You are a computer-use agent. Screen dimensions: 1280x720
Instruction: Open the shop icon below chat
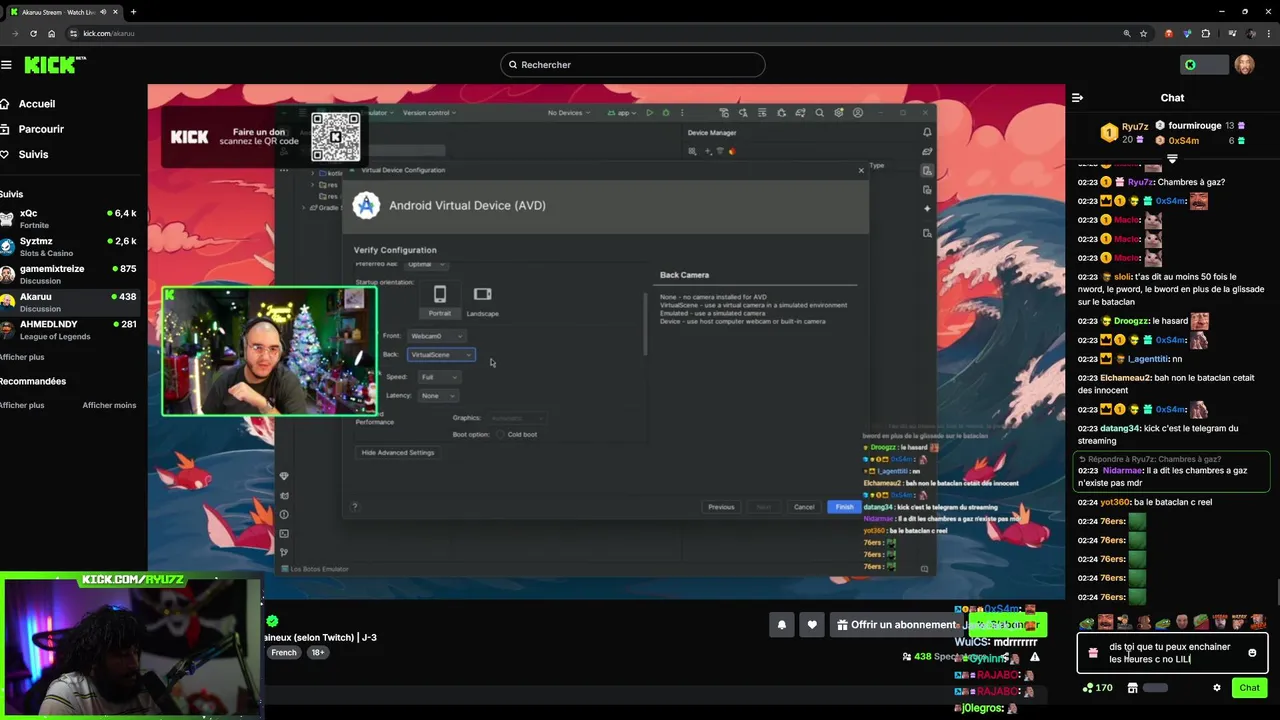(x=1132, y=688)
